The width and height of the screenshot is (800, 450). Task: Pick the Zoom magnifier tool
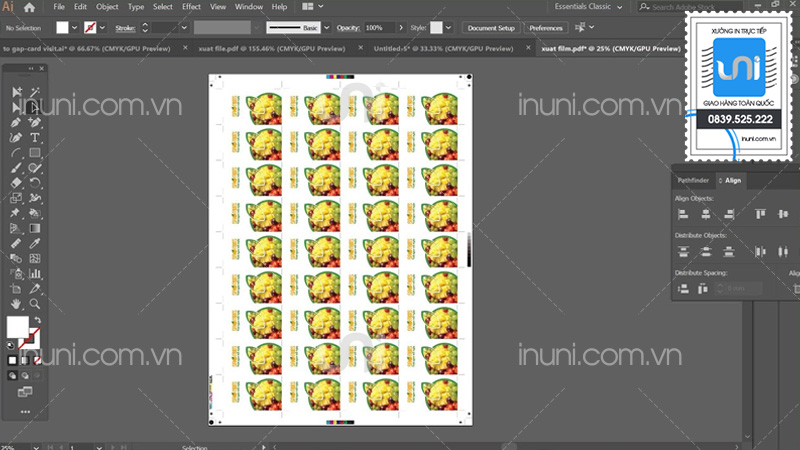tap(34, 302)
